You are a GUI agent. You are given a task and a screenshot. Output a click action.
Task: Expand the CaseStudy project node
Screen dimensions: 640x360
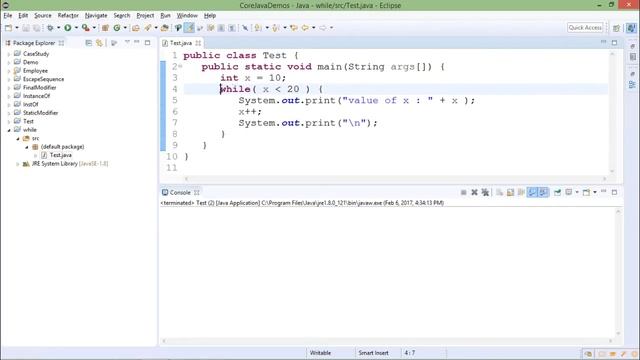coord(9,54)
